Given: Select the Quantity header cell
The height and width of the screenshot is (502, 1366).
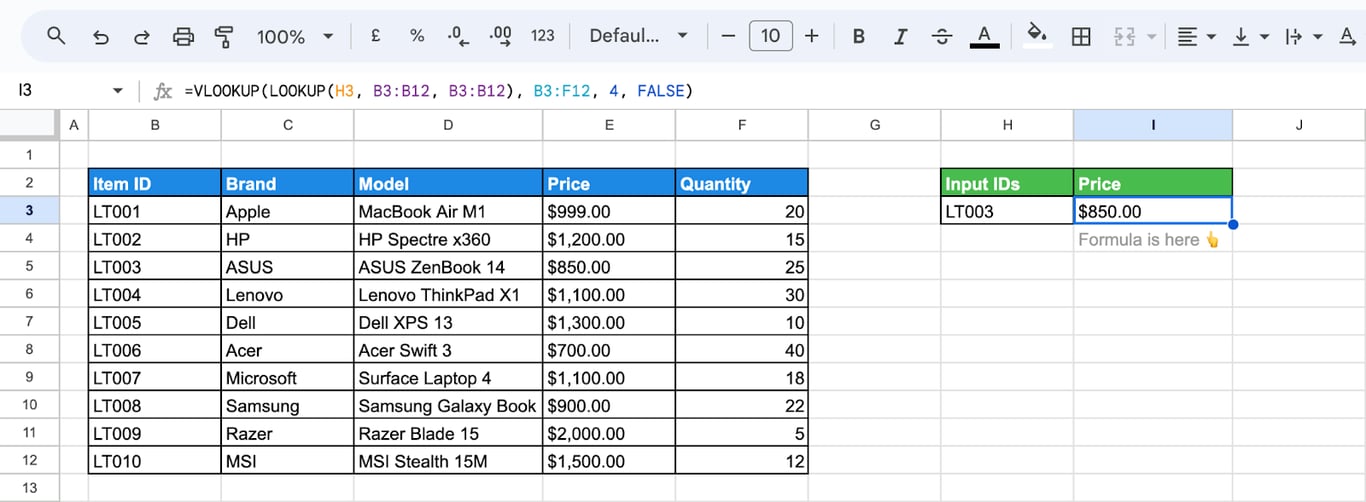Looking at the screenshot, I should (741, 183).
